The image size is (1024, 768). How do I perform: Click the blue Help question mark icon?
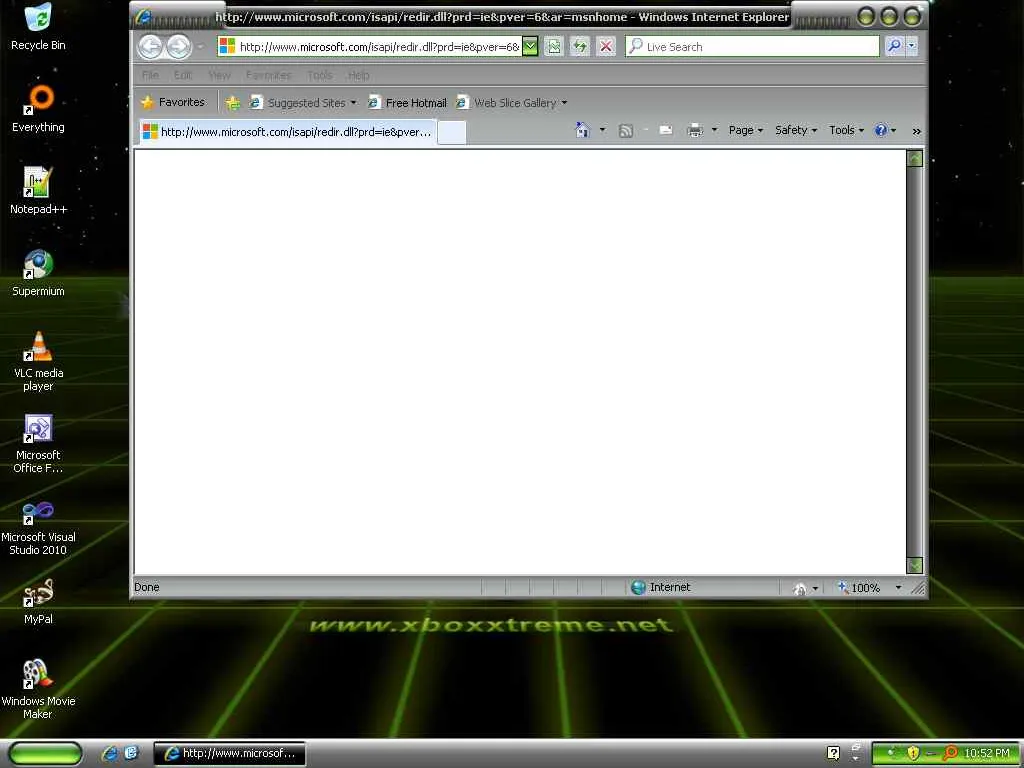881,130
